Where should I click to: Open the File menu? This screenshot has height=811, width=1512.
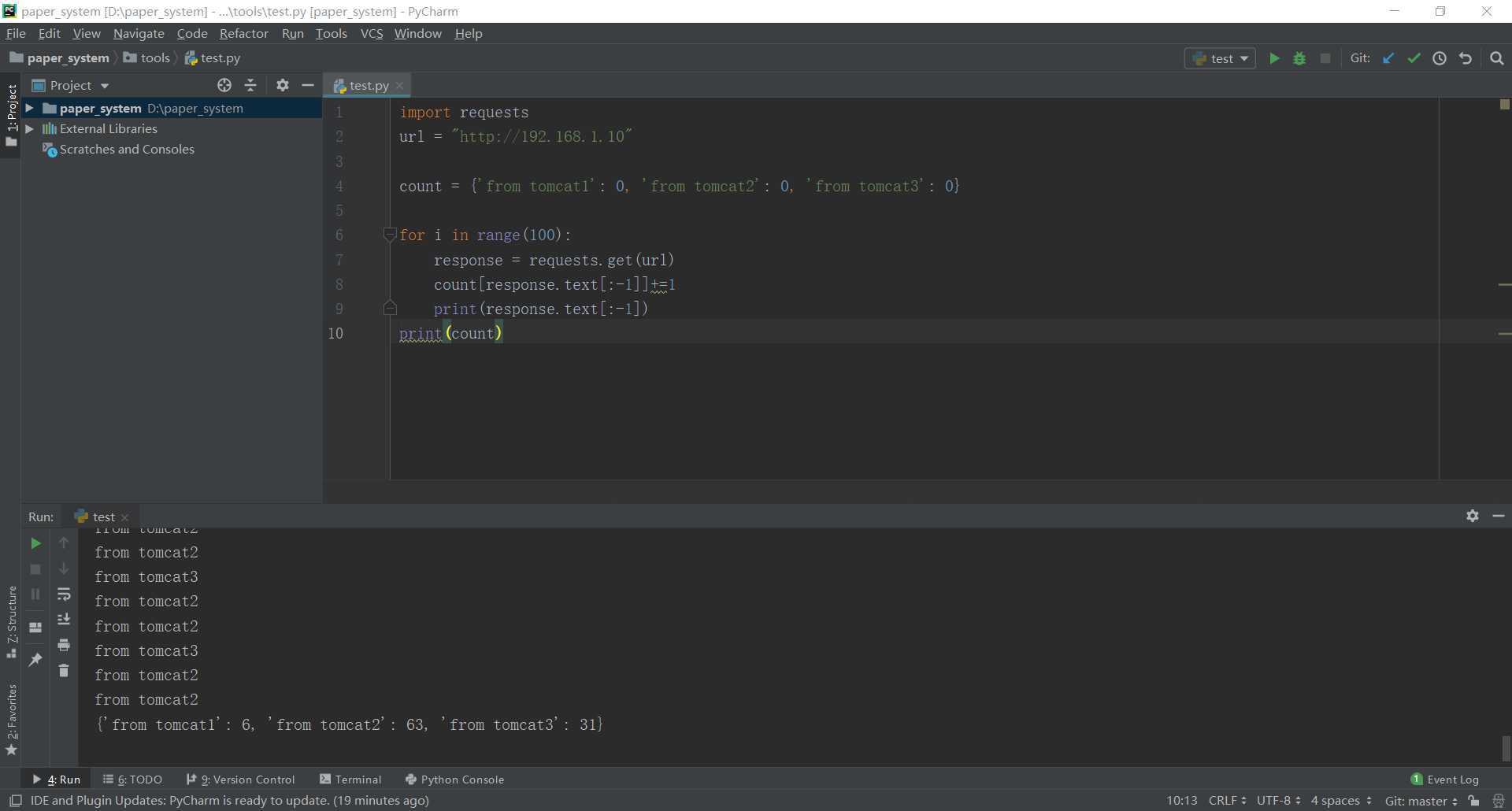(16, 33)
